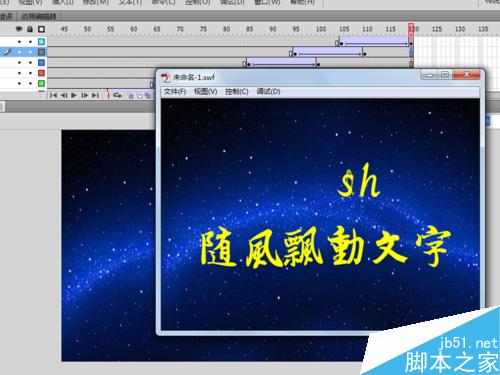Screen dimensions: 500x375
Task: Click the gray outline square of selected layer
Action: pos(41,52)
